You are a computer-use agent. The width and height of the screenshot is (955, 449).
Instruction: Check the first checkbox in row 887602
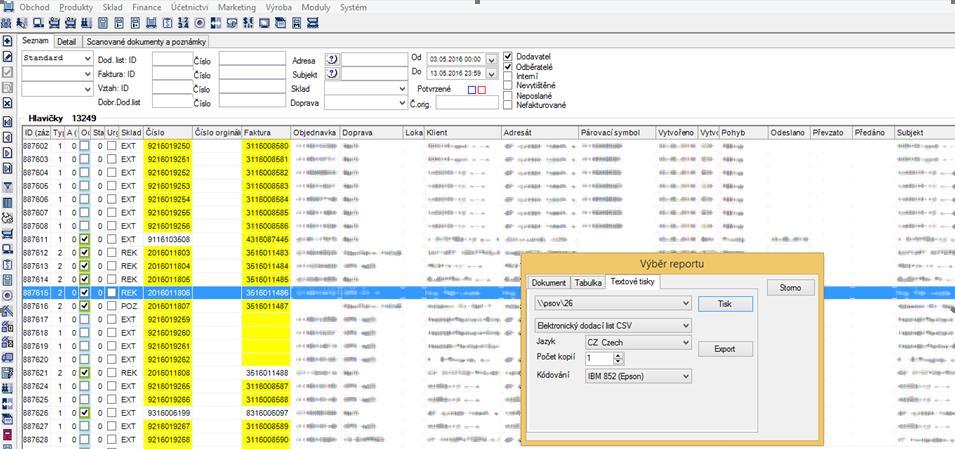point(85,146)
